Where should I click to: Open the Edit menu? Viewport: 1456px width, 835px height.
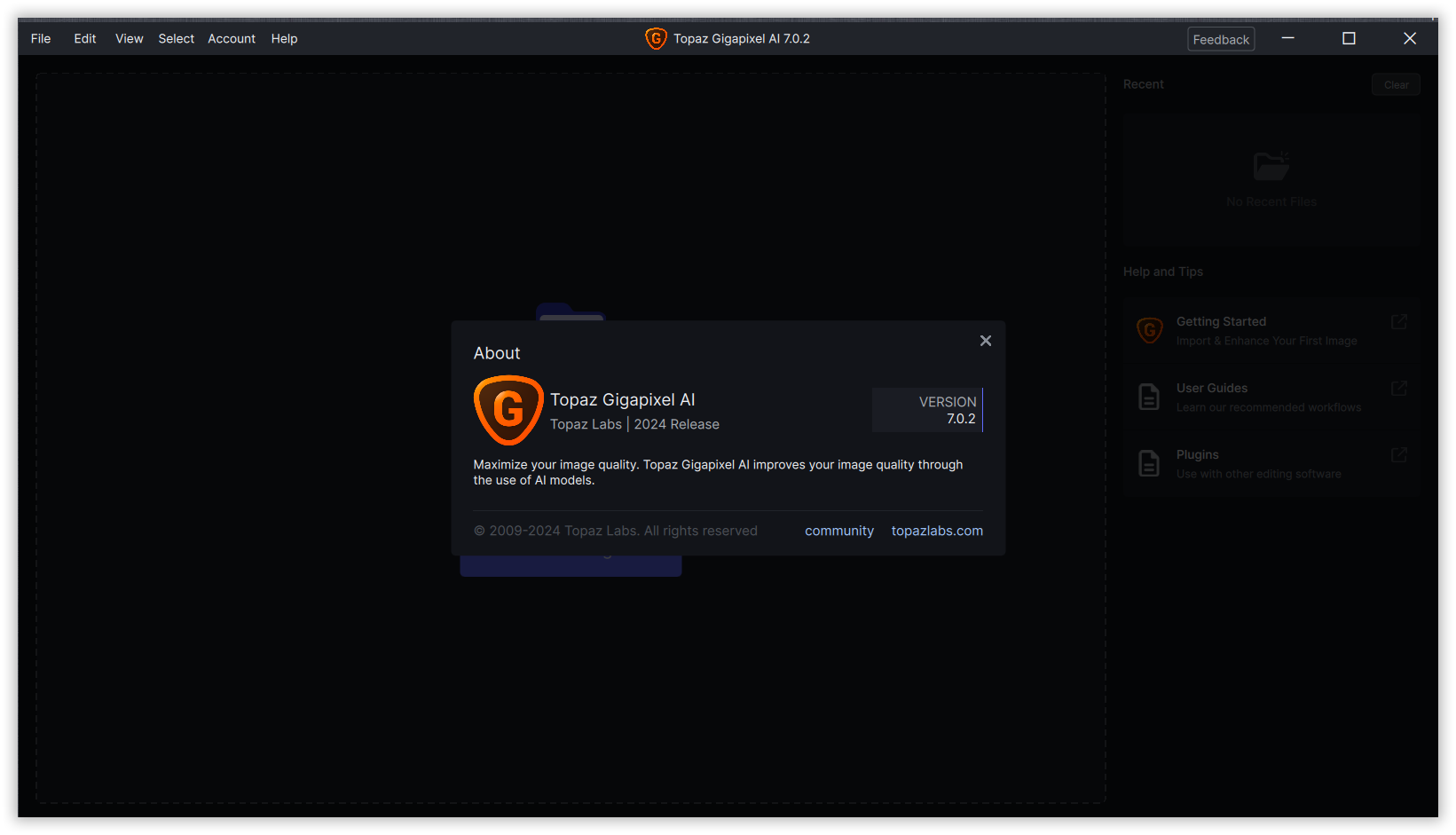pyautogui.click(x=85, y=38)
